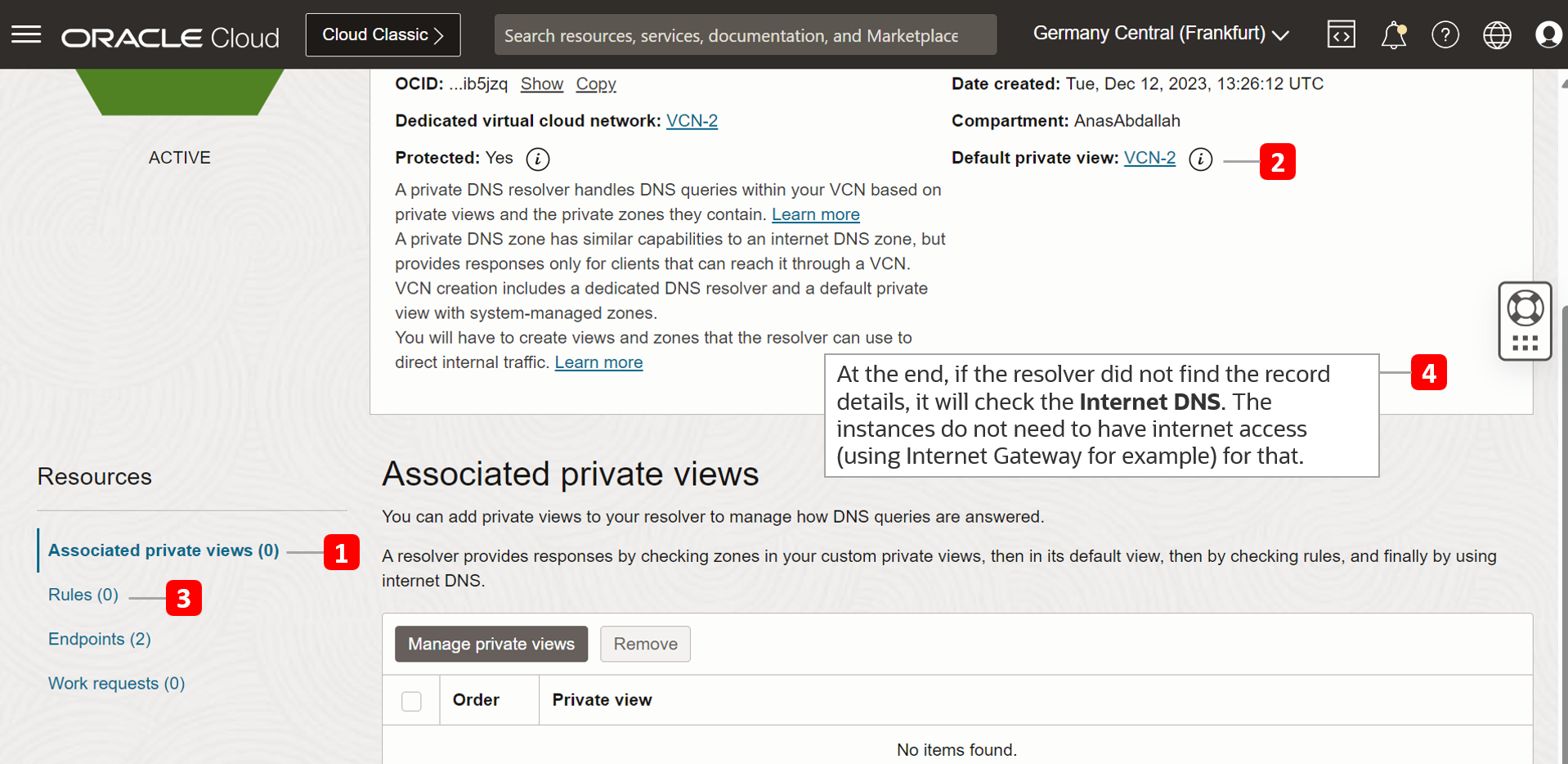1568x764 pixels.
Task: Click the grid dots under the support widget
Action: (x=1525, y=344)
